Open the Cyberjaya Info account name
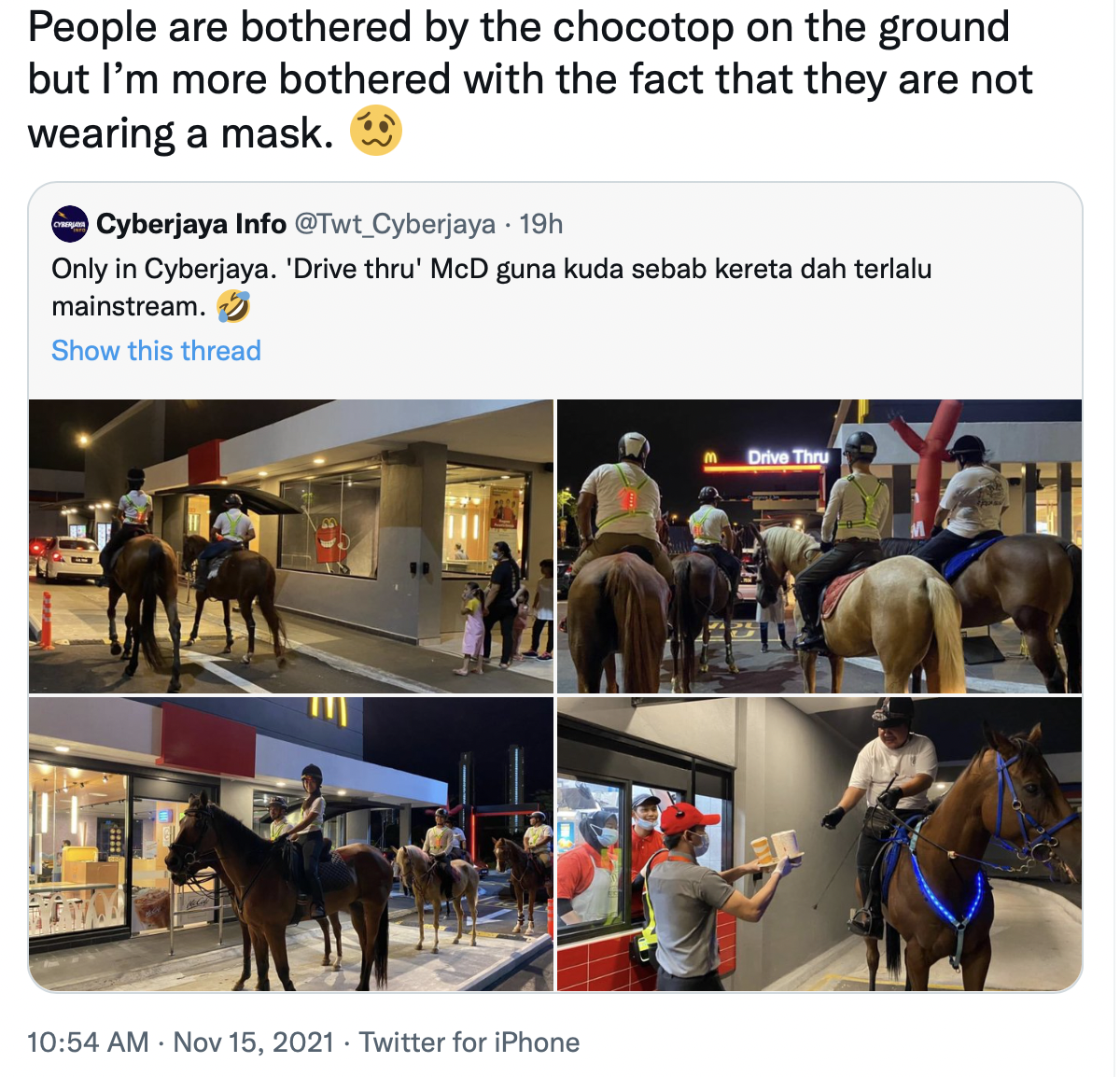 pos(191,224)
